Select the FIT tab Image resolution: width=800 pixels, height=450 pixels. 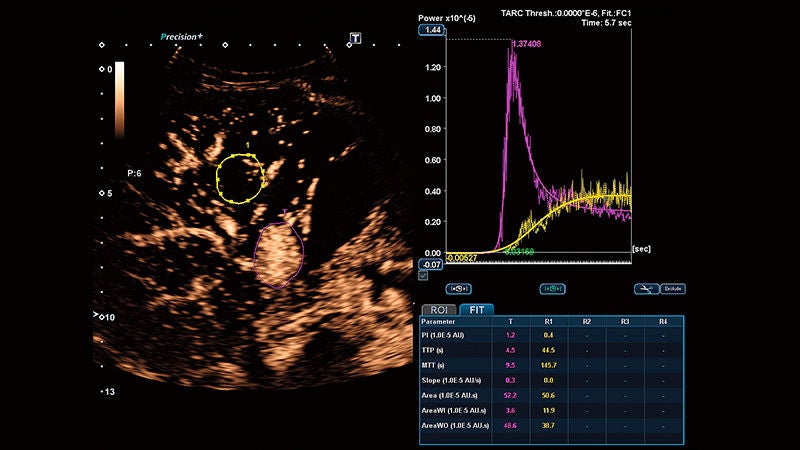coord(477,310)
